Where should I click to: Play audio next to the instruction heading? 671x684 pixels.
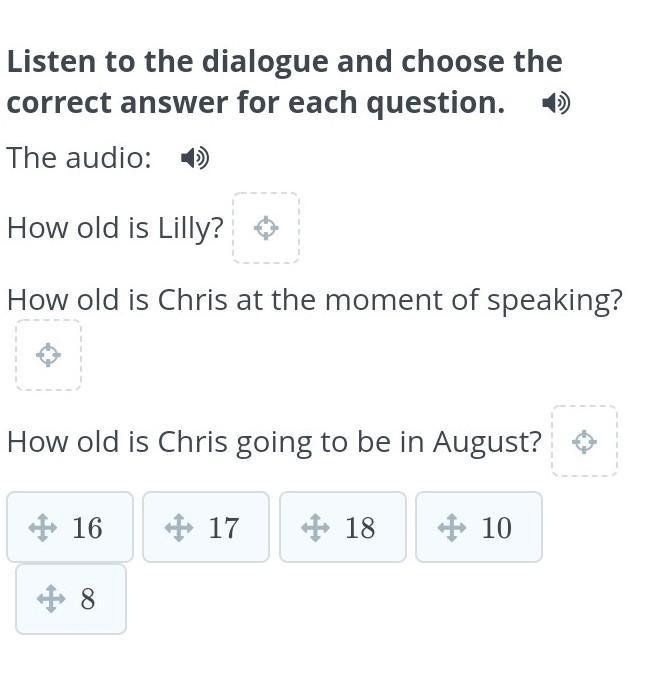(556, 103)
